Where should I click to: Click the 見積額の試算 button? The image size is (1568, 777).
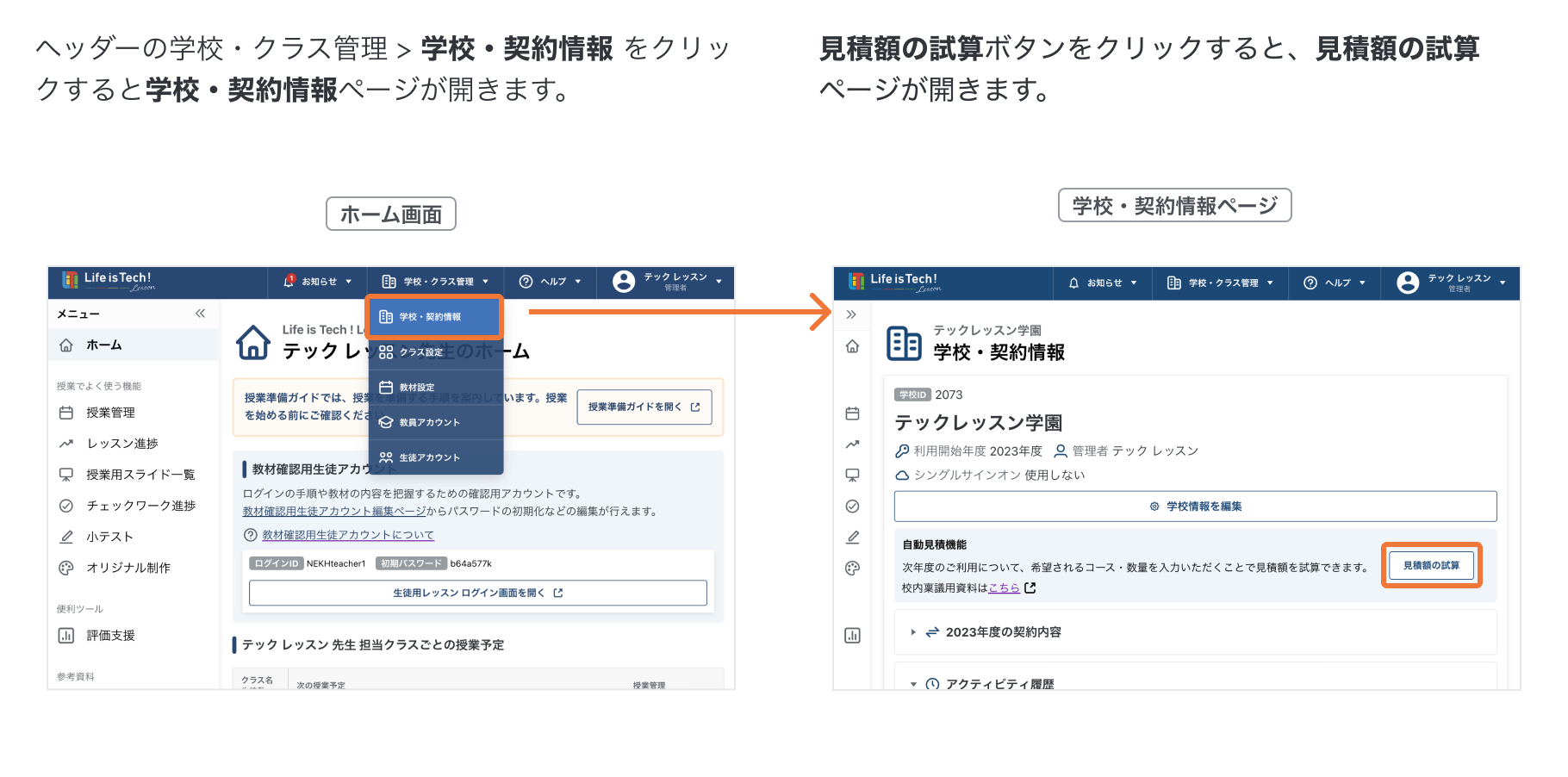[x=1431, y=565]
